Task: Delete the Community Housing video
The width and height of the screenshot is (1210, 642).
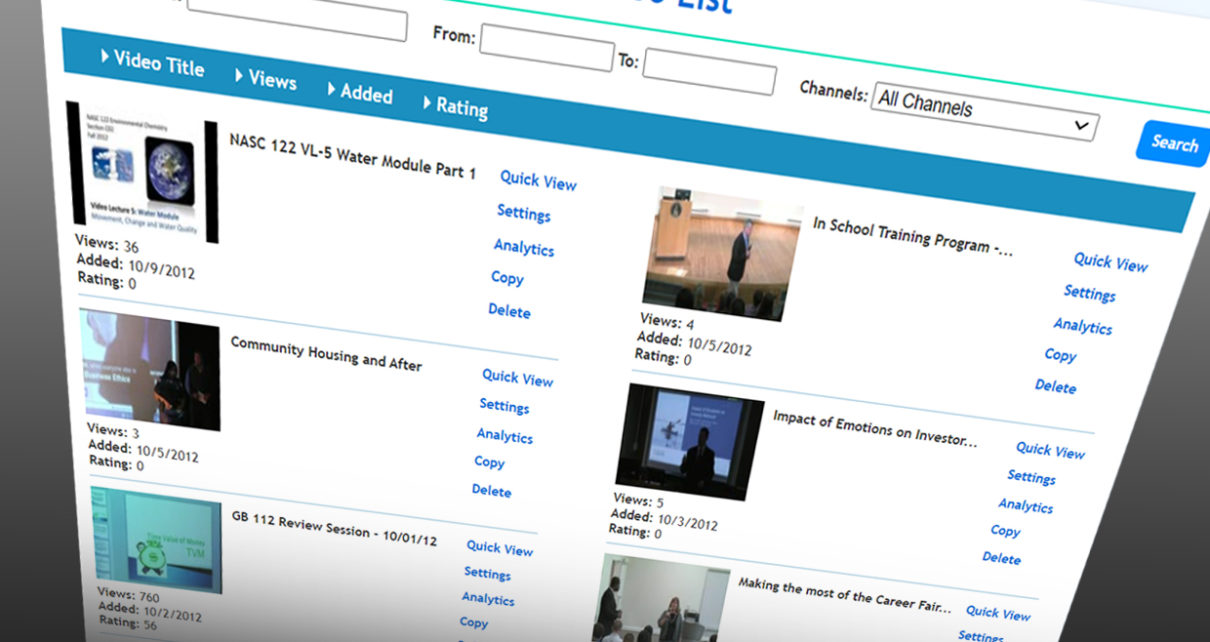Action: [491, 490]
